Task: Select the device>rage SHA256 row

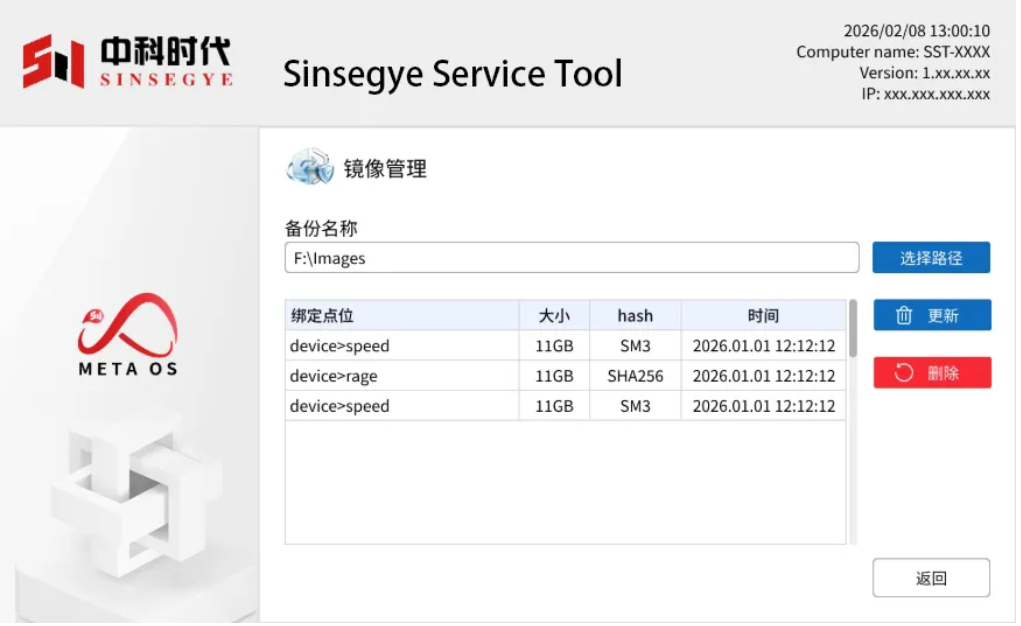Action: (x=565, y=376)
